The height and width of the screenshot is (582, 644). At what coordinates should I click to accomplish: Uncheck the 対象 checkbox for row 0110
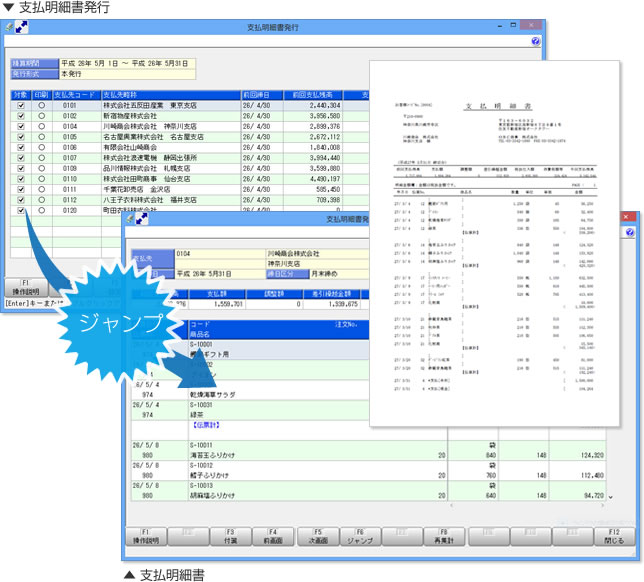coord(21,179)
